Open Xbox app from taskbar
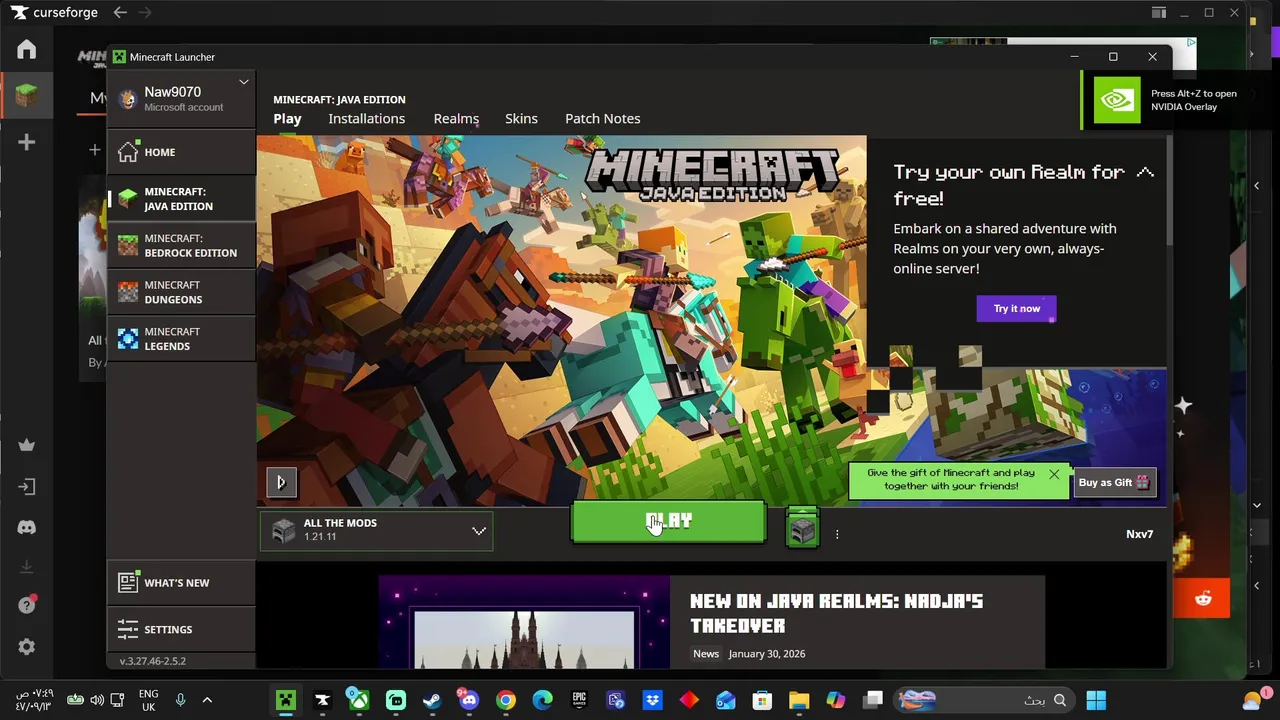 (358, 700)
